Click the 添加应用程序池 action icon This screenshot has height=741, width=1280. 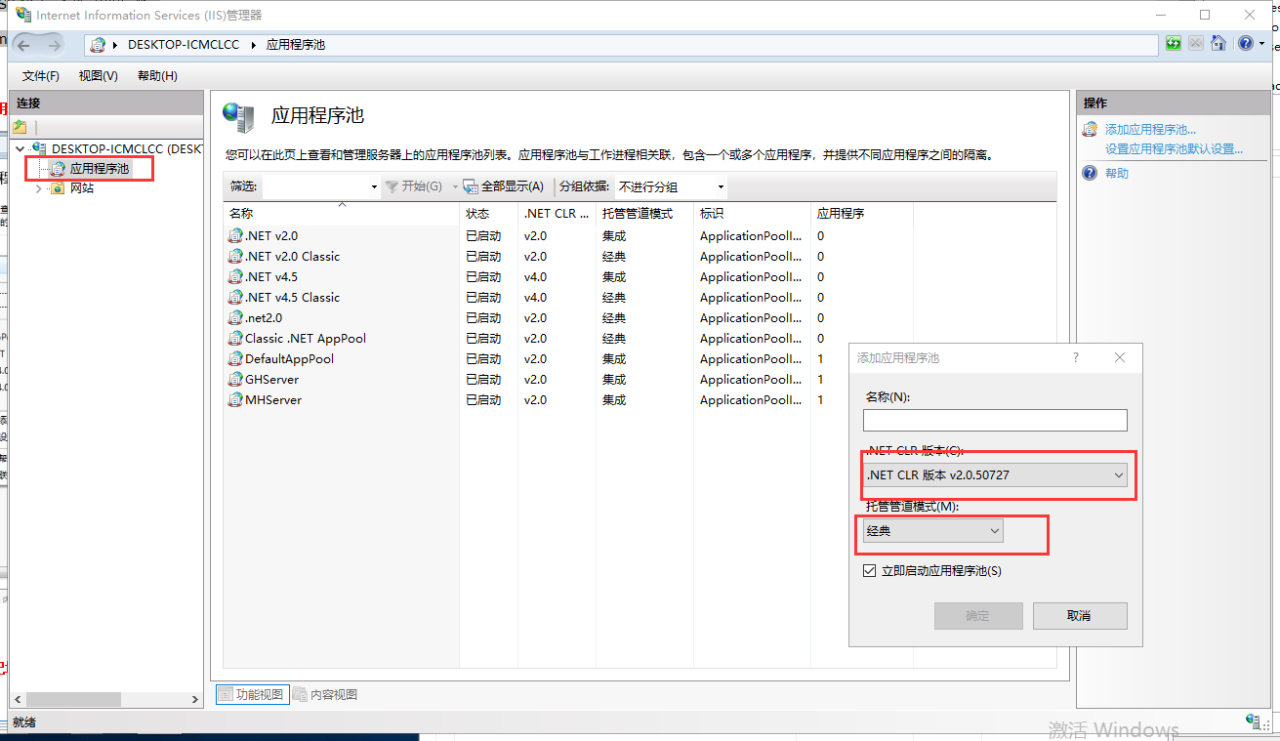(x=1090, y=129)
